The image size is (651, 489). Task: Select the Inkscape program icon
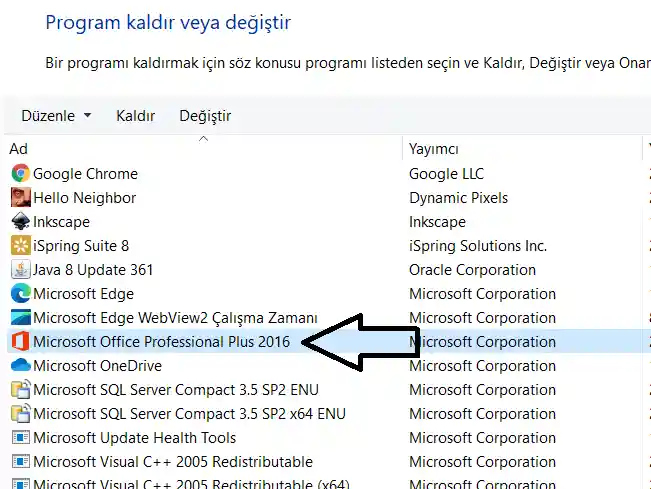coord(20,221)
